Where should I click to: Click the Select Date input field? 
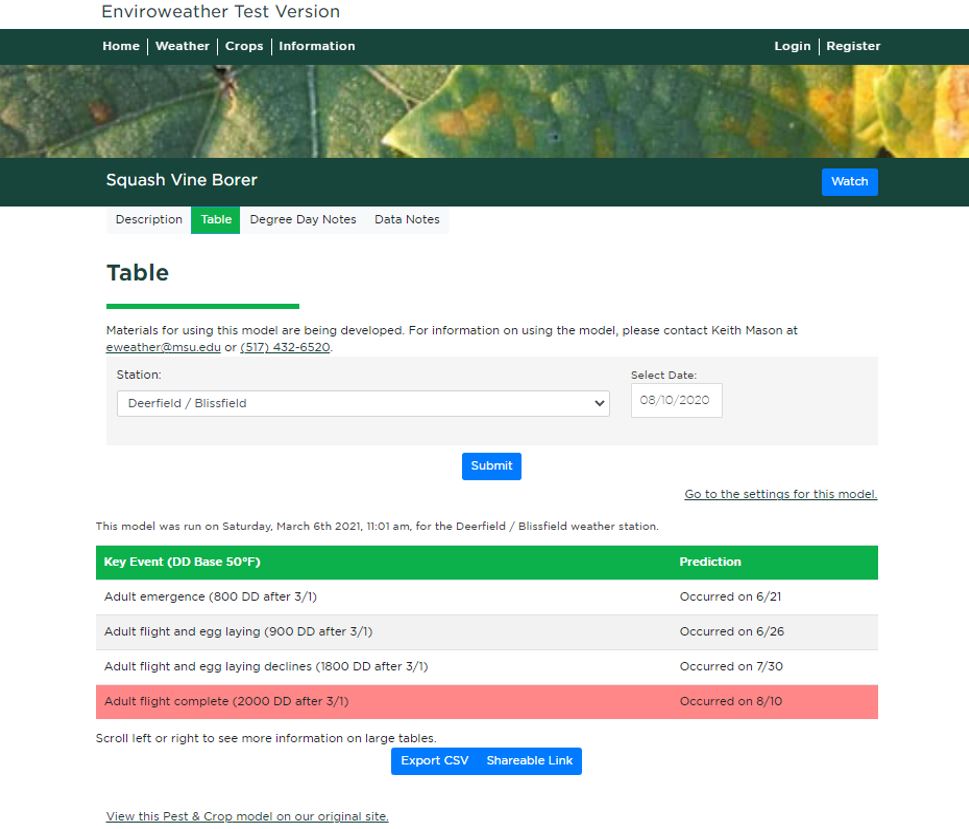click(676, 401)
